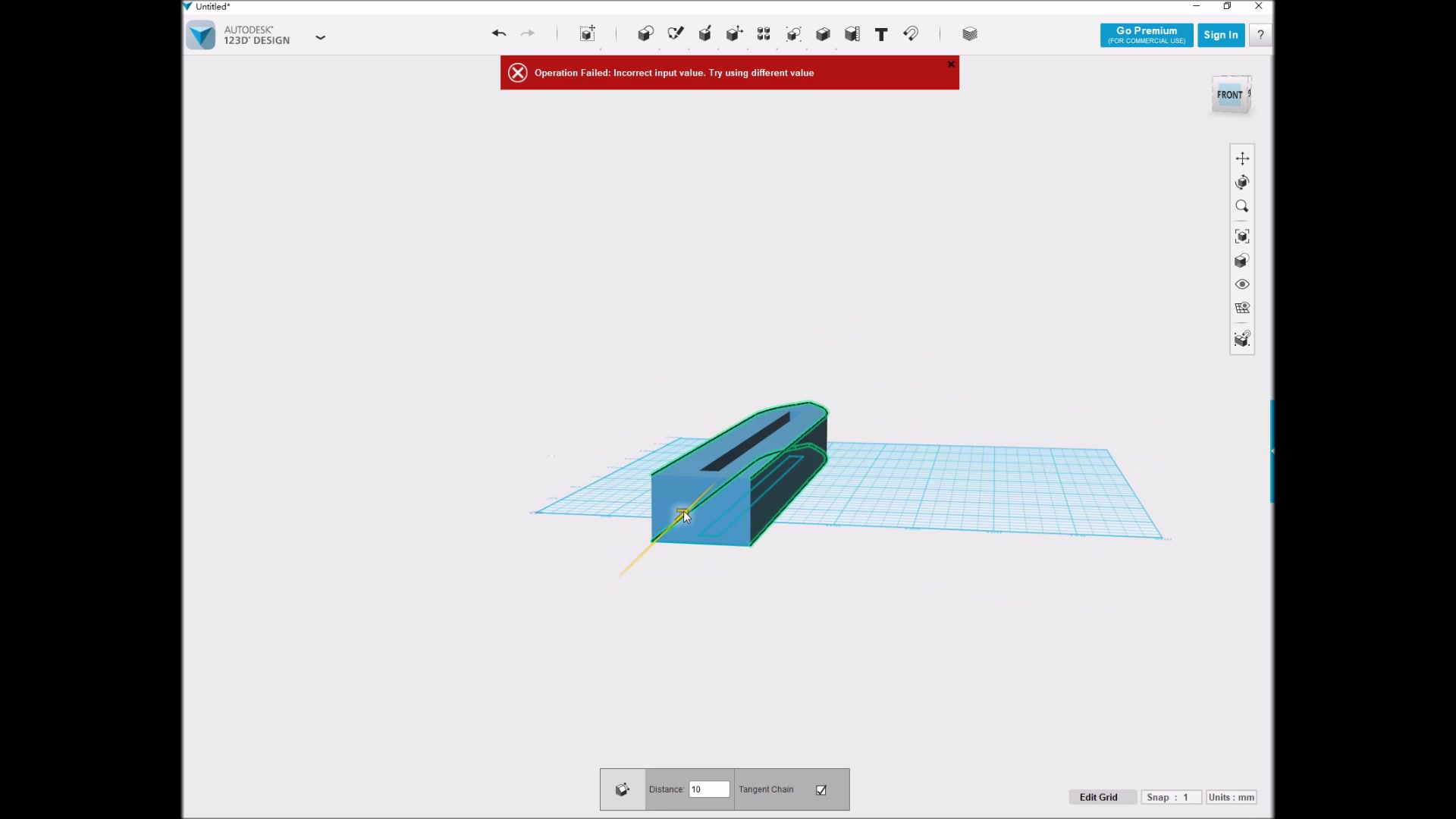Click the Undo arrow
Viewport: 1456px width, 819px height.
[498, 33]
